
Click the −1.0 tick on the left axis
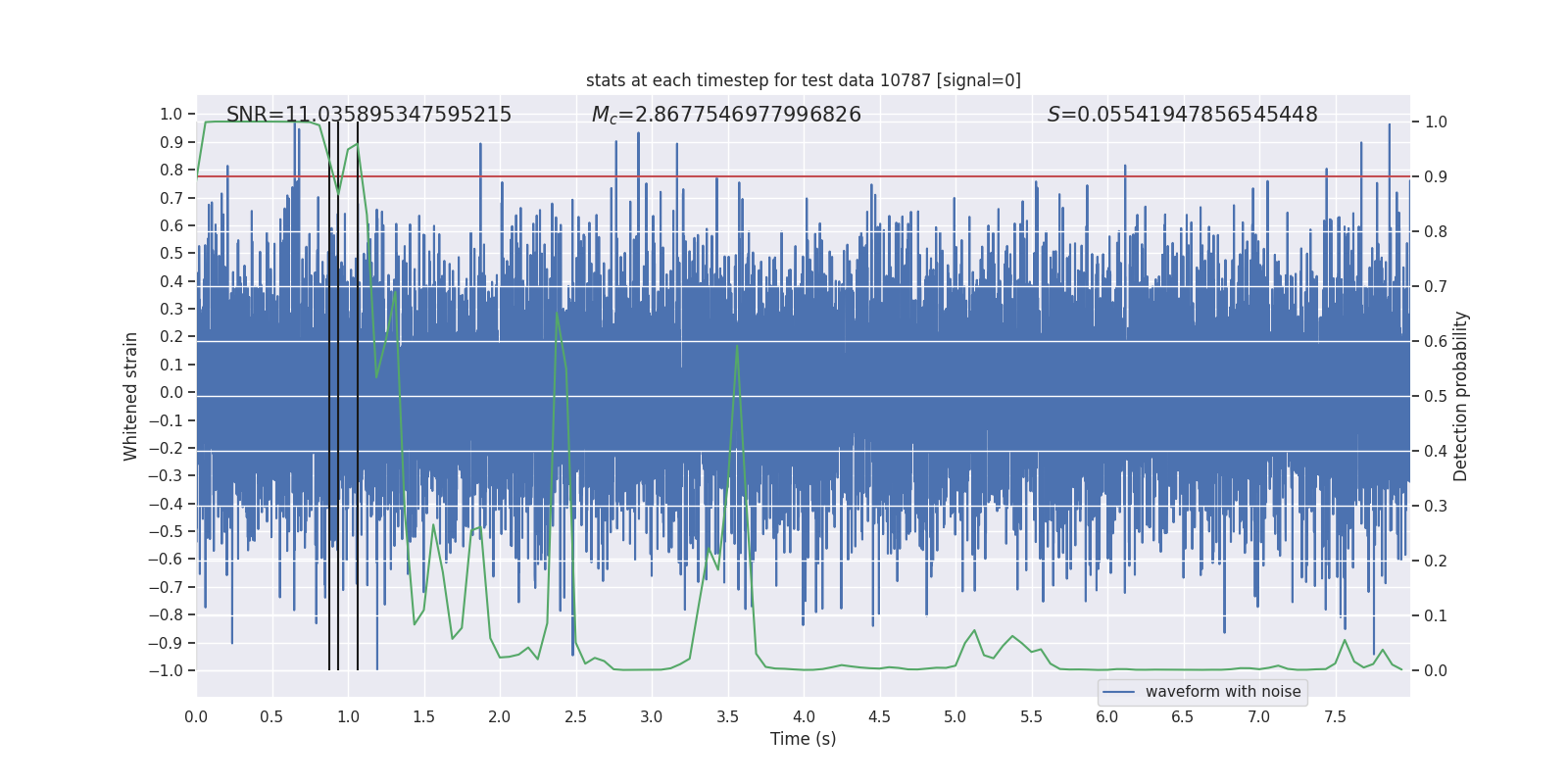pyautogui.click(x=166, y=671)
